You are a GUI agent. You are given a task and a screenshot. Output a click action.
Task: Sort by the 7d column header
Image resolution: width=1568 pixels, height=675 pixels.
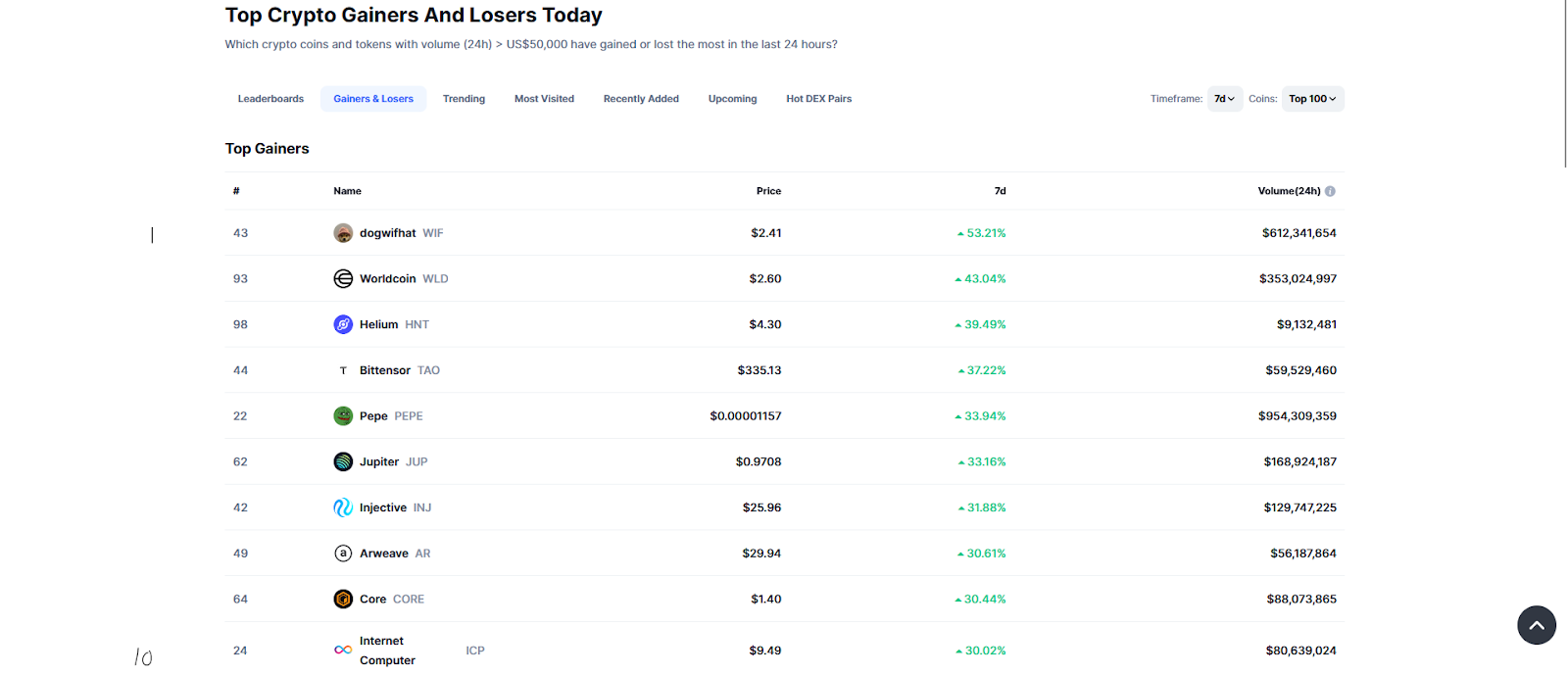(x=1001, y=191)
